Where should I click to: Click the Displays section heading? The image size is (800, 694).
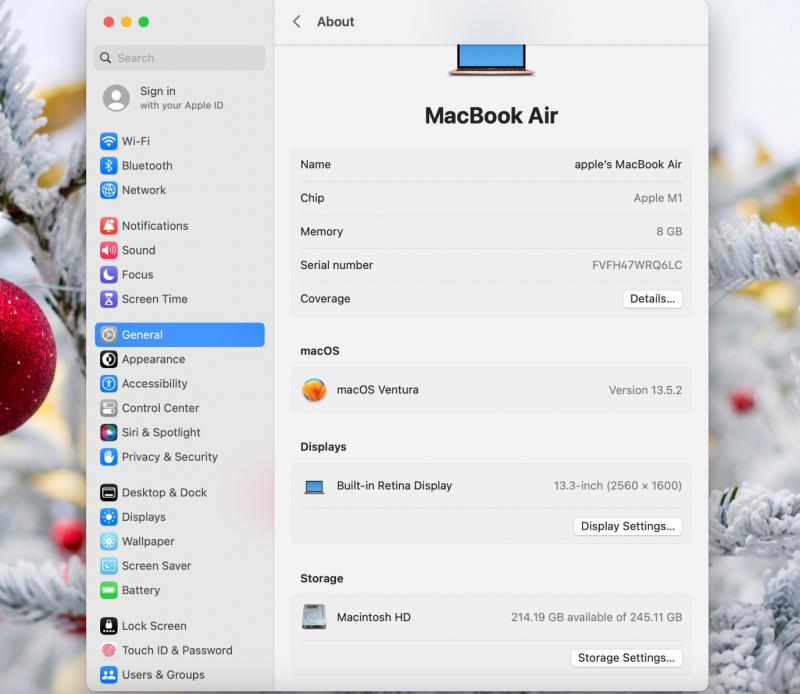tap(323, 447)
